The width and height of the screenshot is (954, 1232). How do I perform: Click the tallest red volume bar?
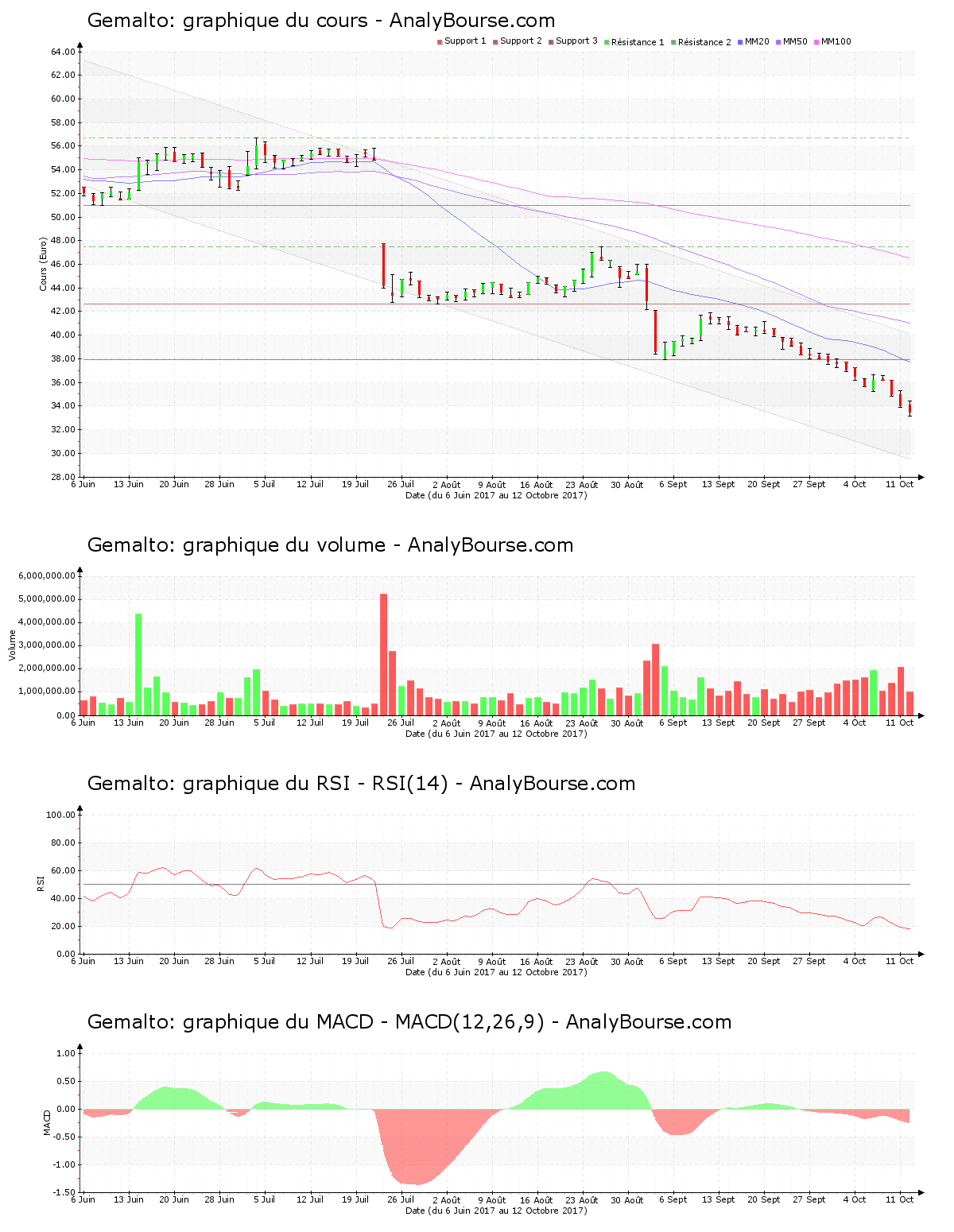(383, 654)
